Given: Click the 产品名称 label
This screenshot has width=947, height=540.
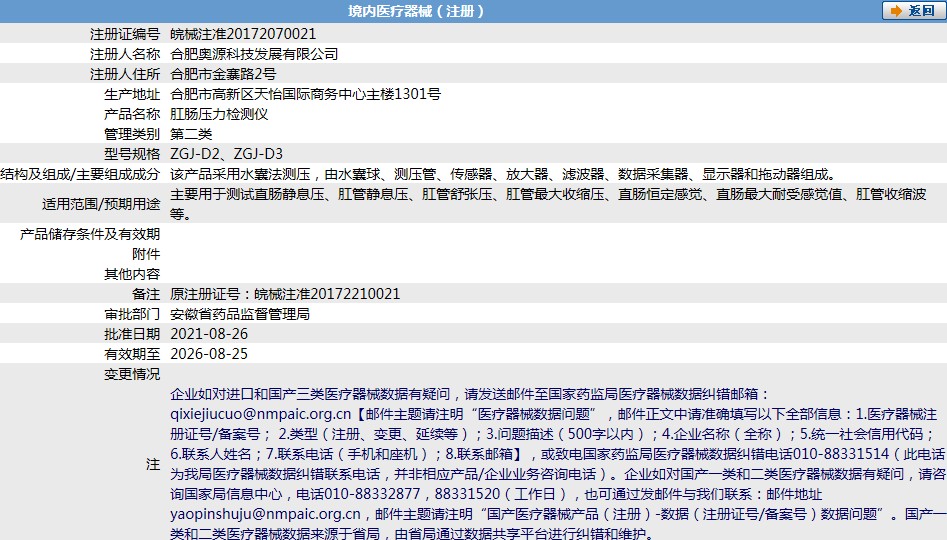Looking at the screenshot, I should coord(132,114).
